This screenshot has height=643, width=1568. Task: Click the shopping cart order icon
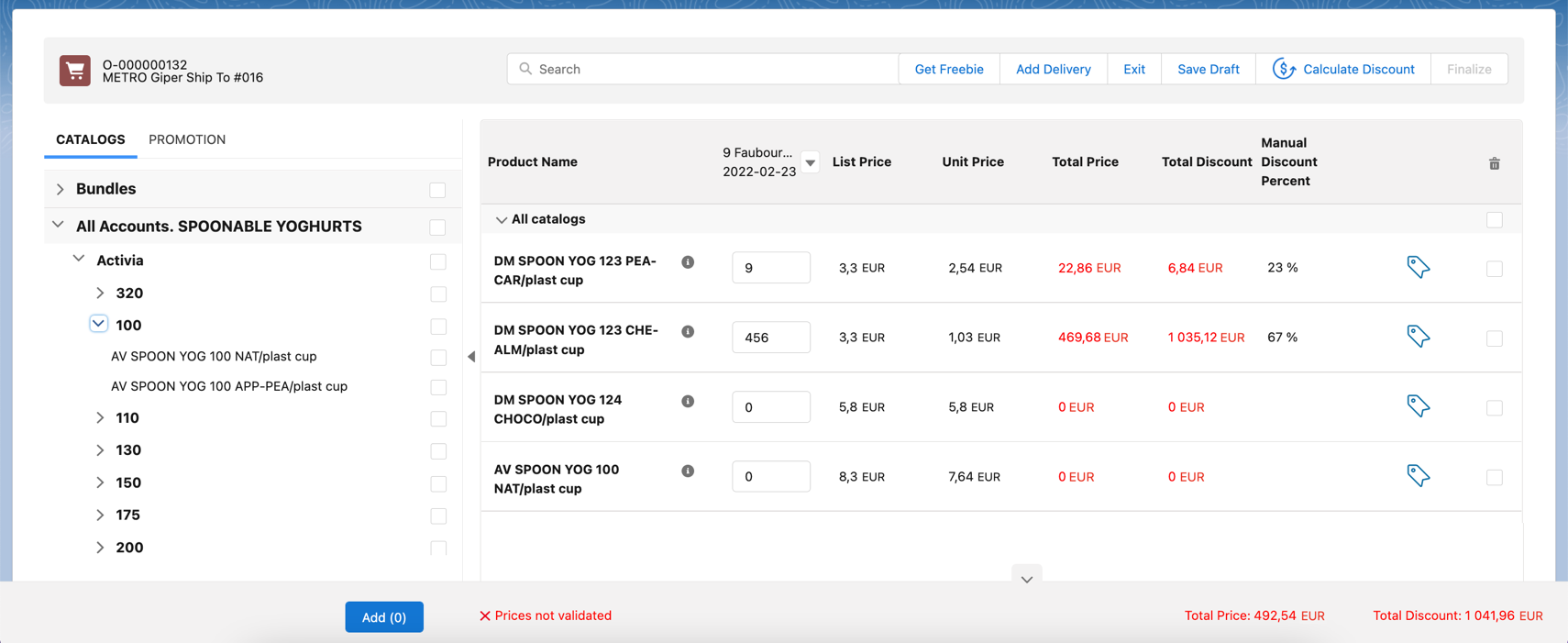pos(75,71)
